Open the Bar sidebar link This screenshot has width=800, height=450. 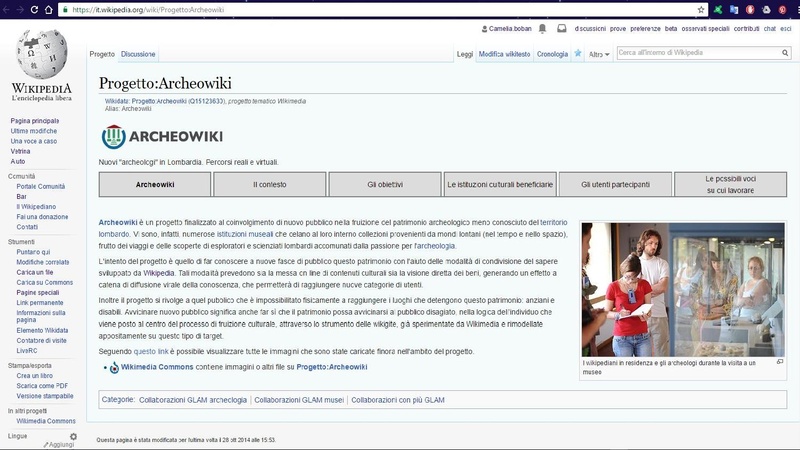pos(21,197)
